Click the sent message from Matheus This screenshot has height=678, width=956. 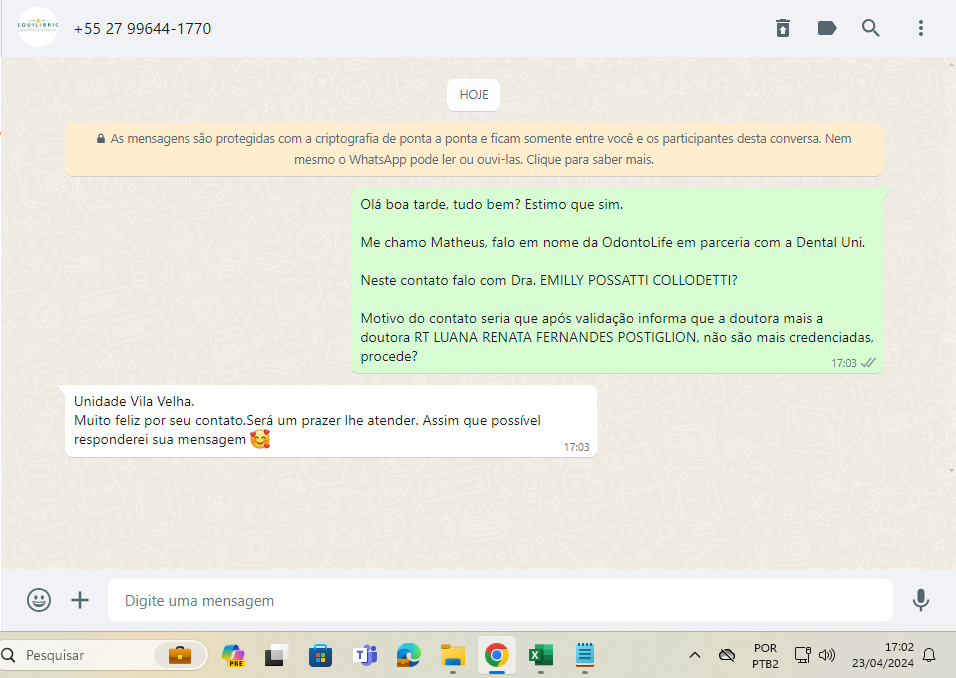(617, 280)
